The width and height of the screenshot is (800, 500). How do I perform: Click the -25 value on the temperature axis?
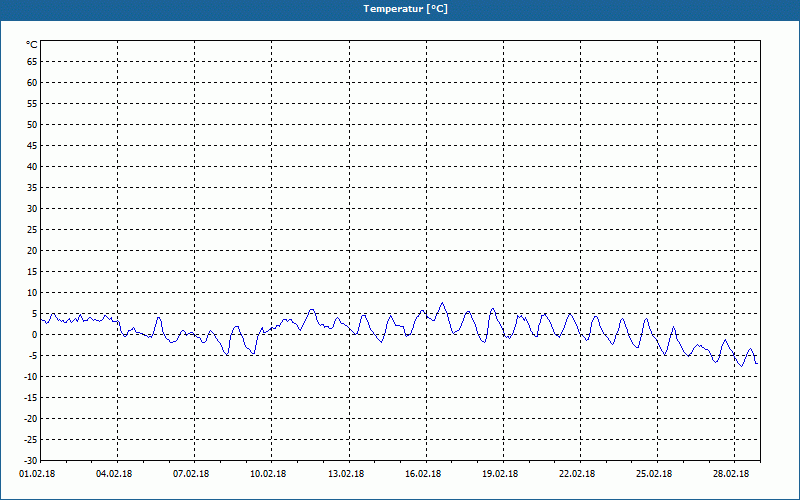click(x=31, y=439)
